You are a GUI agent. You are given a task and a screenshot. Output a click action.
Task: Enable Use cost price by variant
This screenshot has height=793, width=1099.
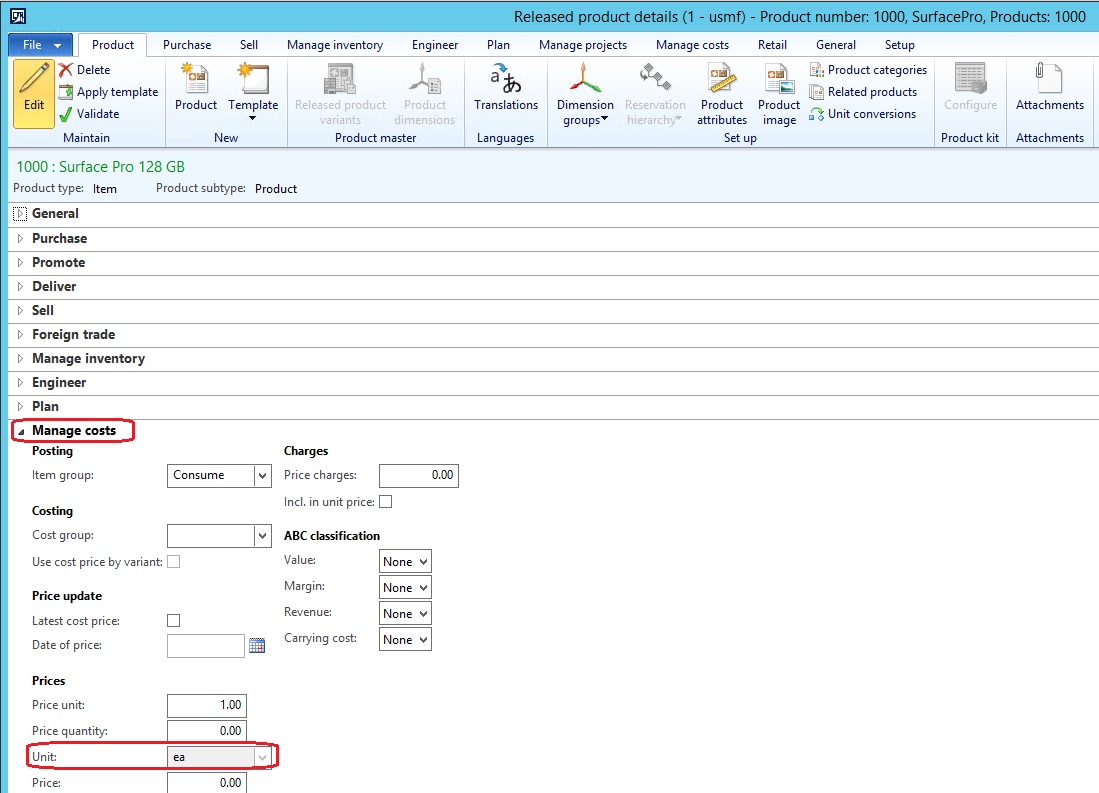pyautogui.click(x=173, y=562)
